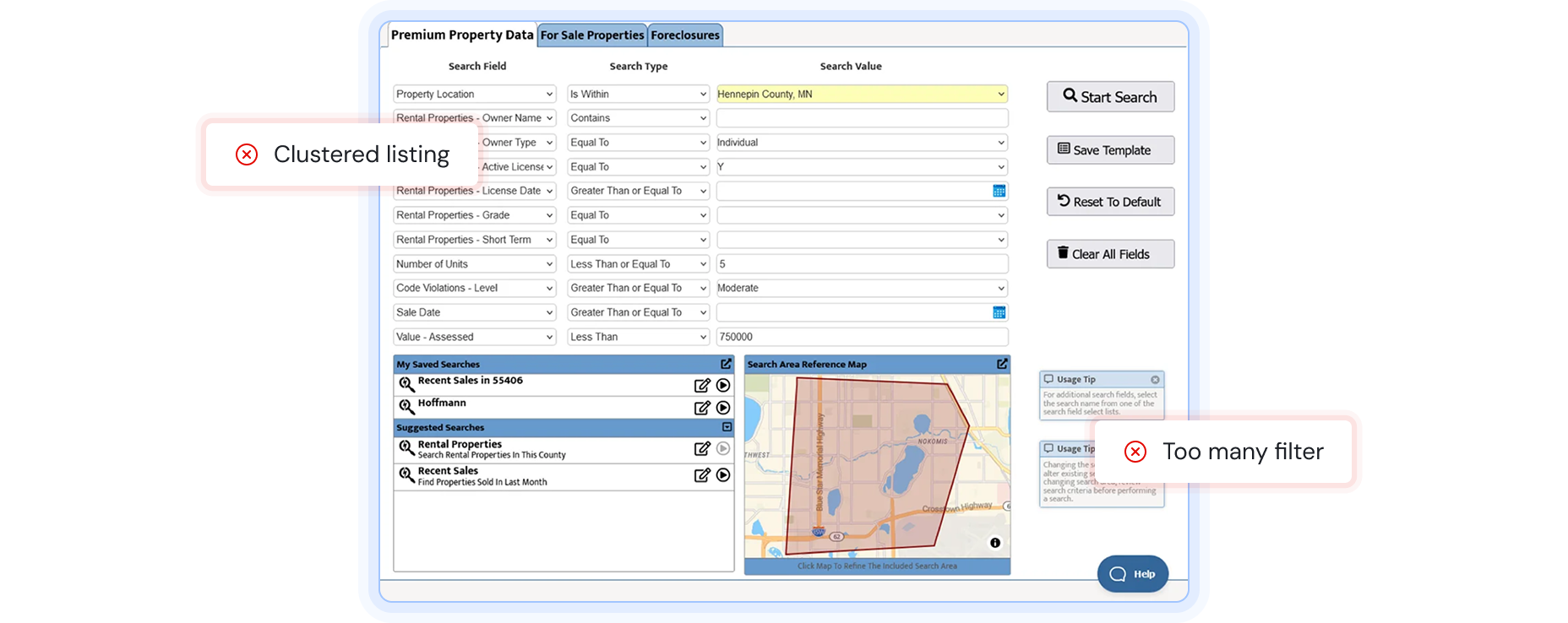This screenshot has height=623, width=1568.
Task: Open the Rental Properties - Short Term dropdown
Action: (x=474, y=240)
